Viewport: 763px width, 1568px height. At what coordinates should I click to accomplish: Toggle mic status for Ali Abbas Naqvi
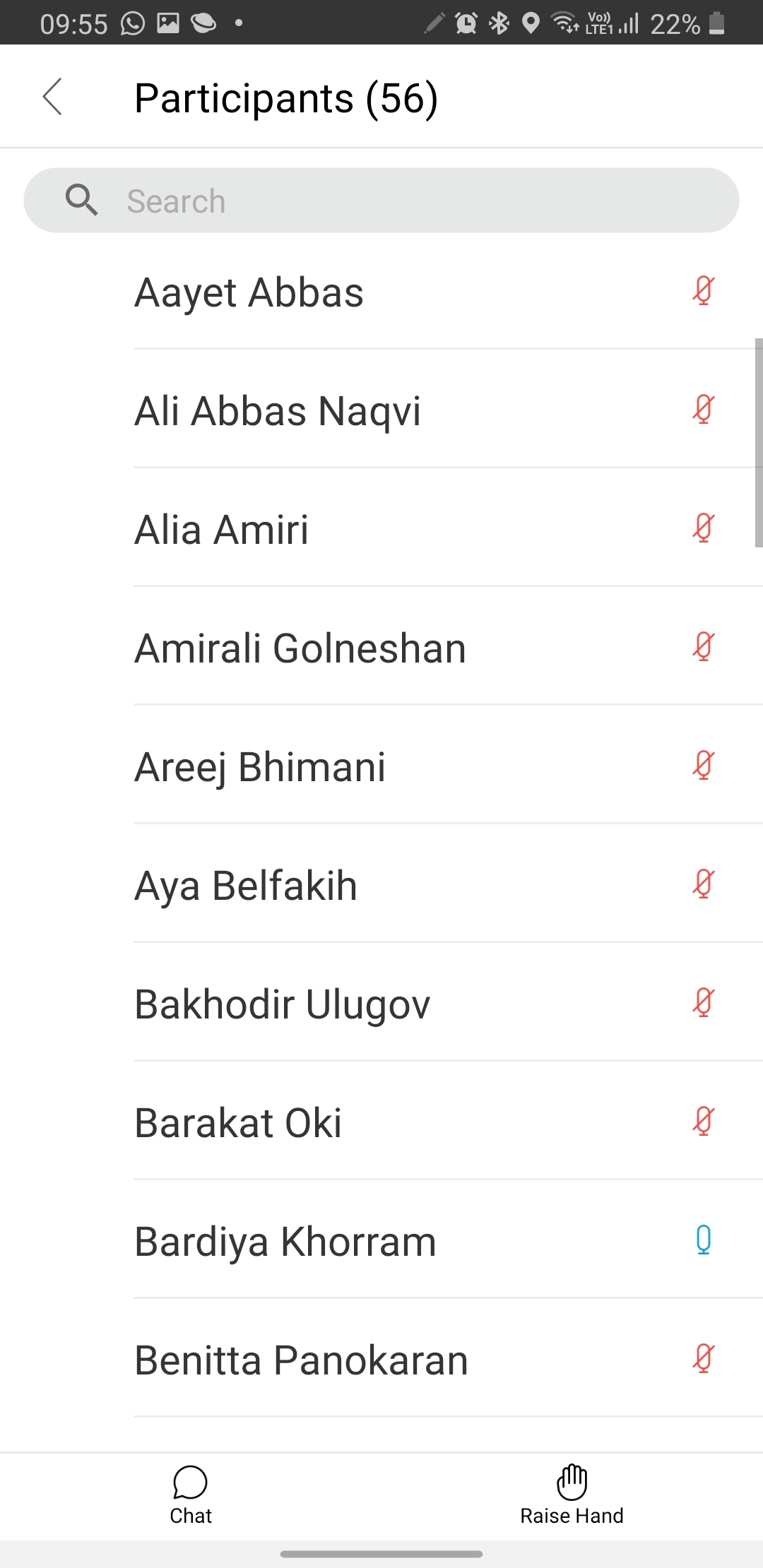tap(703, 409)
